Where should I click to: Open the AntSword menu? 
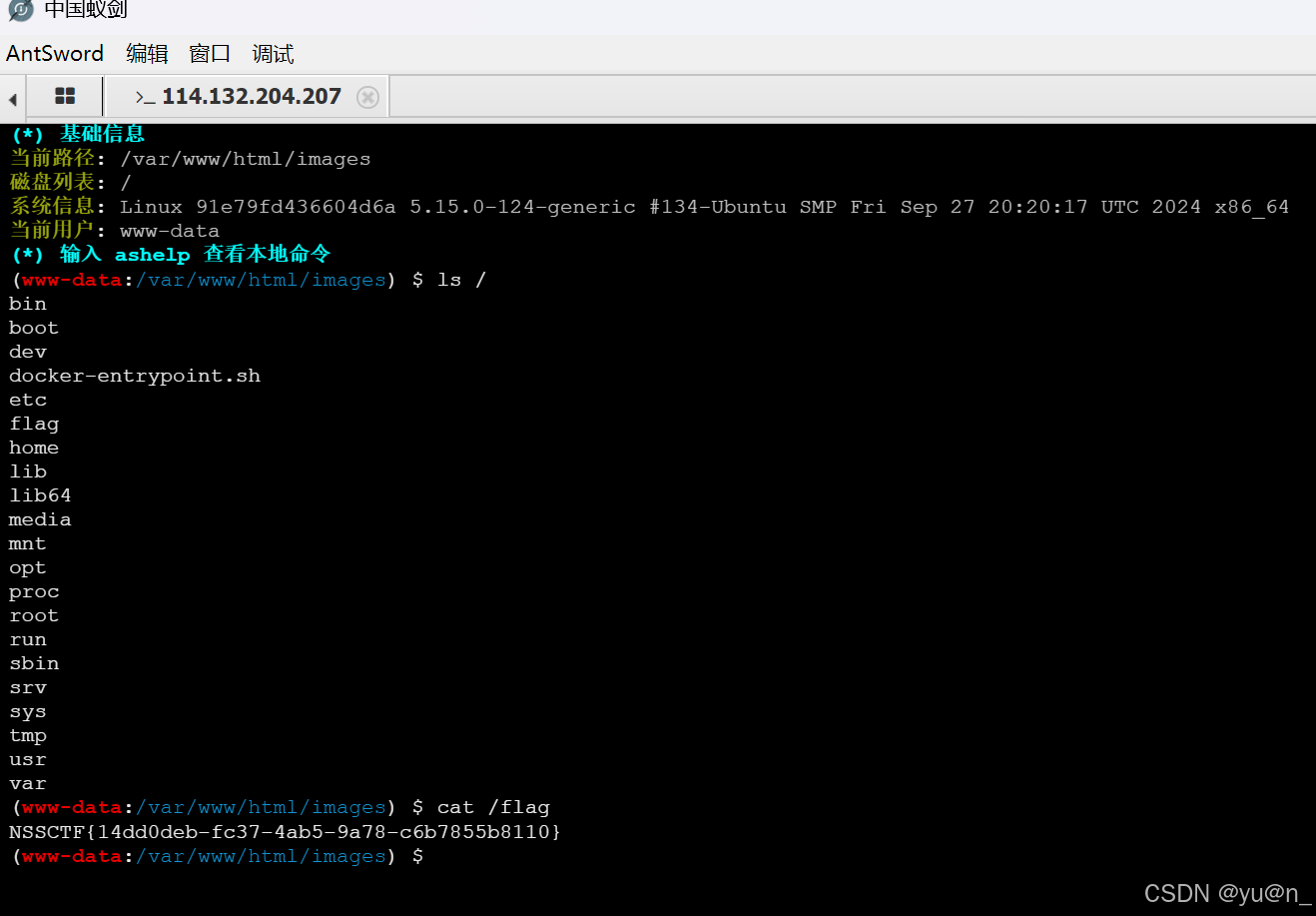[x=55, y=53]
